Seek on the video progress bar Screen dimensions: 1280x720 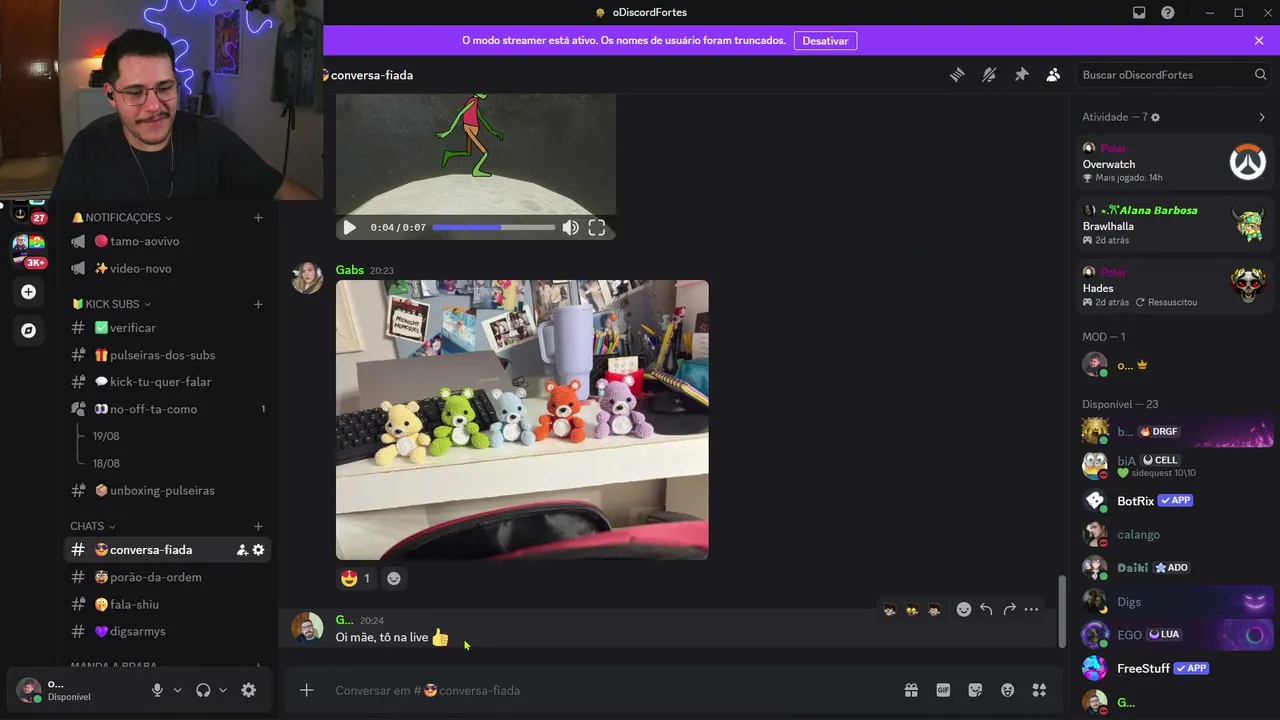click(x=494, y=228)
